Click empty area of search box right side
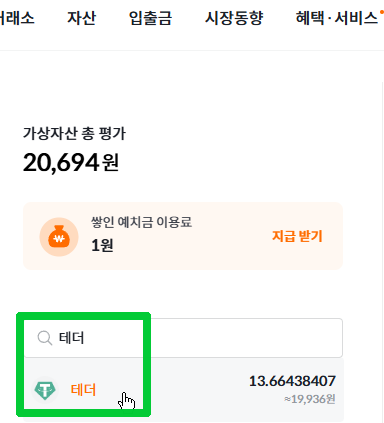This screenshot has height=423, width=384. (247, 338)
